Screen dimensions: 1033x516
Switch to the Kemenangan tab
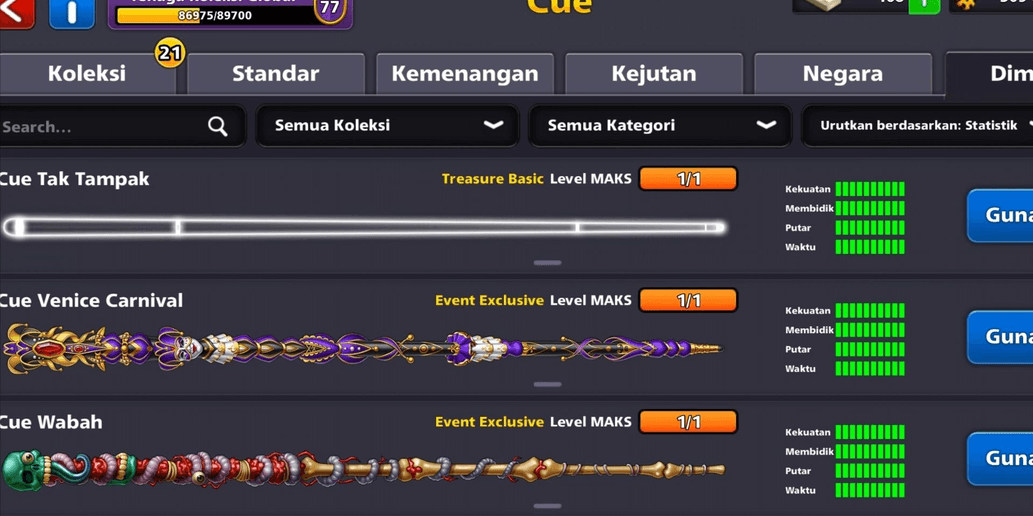[x=464, y=74]
